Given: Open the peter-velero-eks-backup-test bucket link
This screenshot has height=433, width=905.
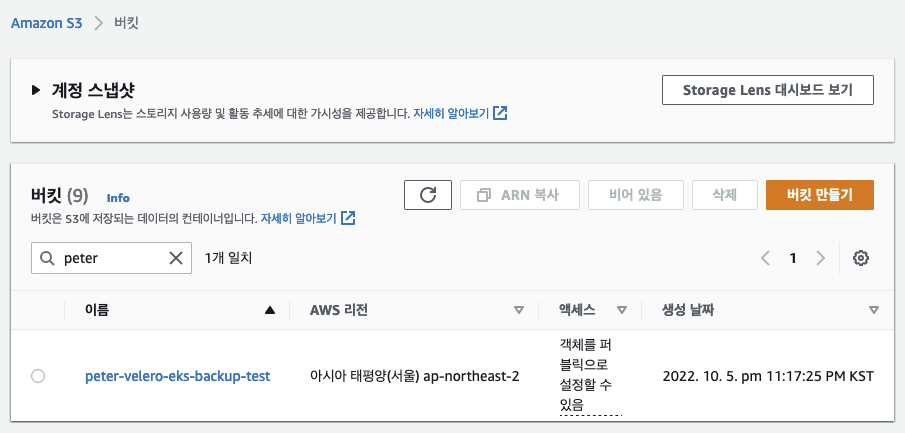Looking at the screenshot, I should click(x=178, y=376).
